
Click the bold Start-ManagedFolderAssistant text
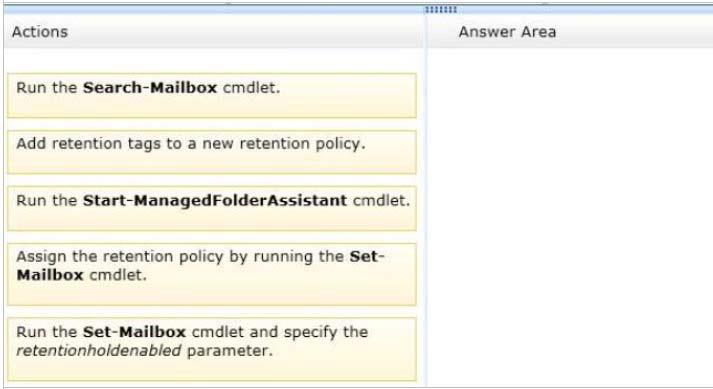tap(215, 200)
